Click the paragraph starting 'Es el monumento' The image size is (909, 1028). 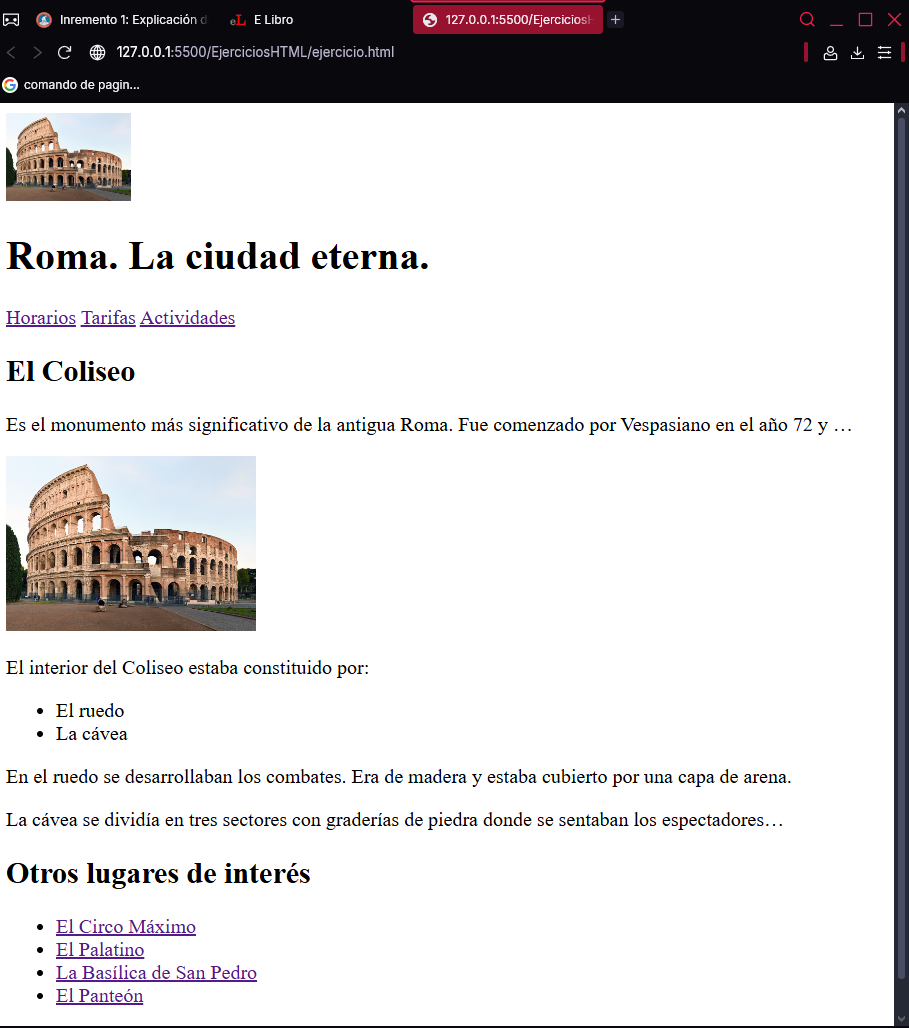429,425
